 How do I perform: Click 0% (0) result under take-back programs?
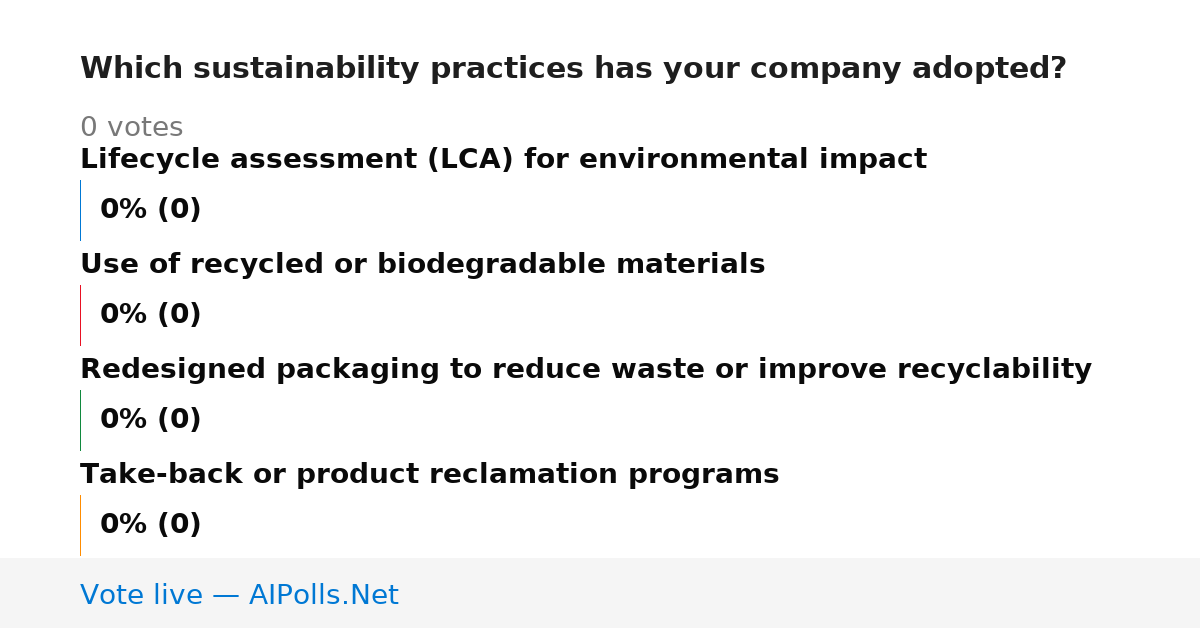[150, 525]
